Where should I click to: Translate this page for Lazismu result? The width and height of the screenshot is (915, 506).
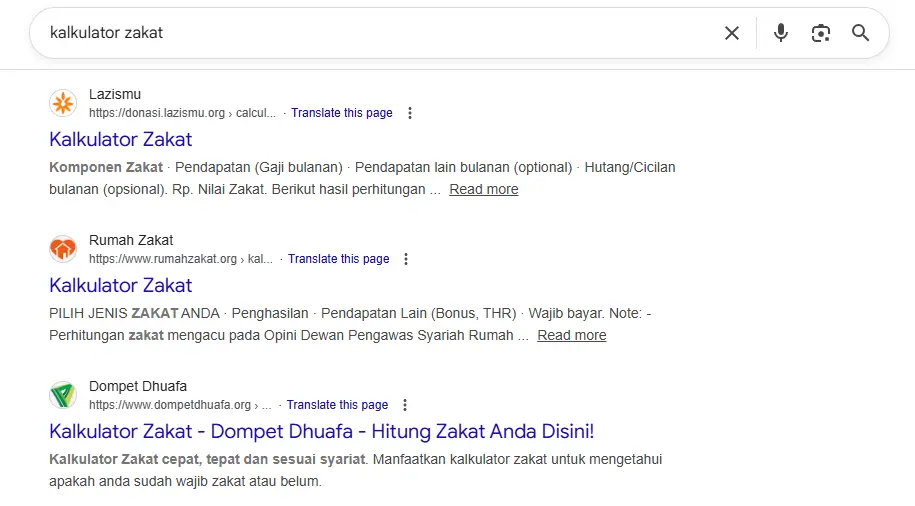pos(342,113)
